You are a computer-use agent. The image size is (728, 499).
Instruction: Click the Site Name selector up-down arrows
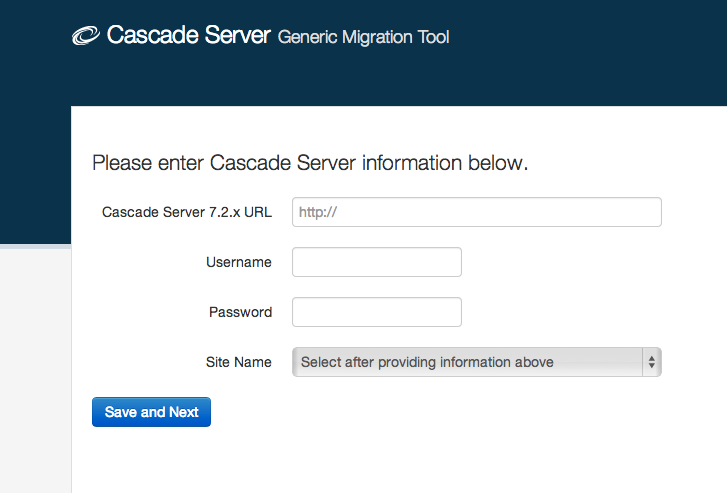(x=652, y=362)
